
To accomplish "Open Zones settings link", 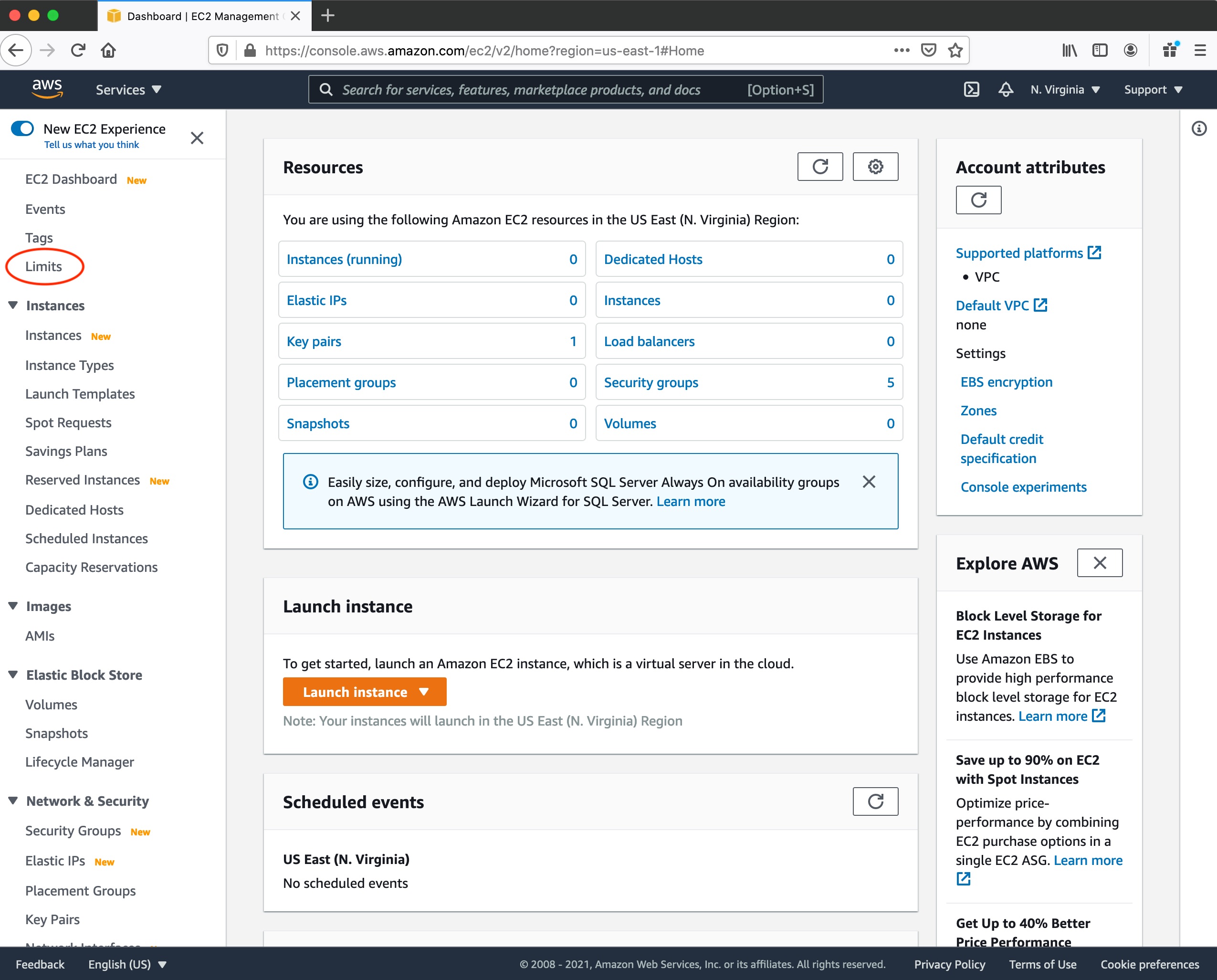I will pos(978,411).
